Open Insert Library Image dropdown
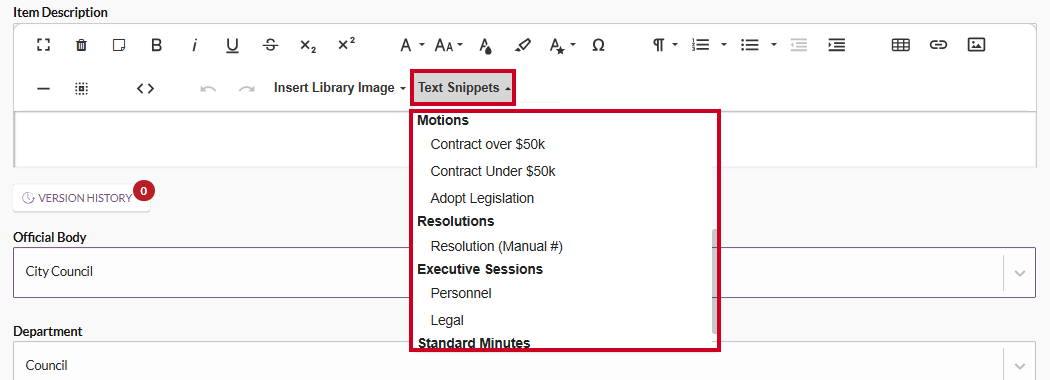Viewport: 1050px width, 380px height. point(340,88)
